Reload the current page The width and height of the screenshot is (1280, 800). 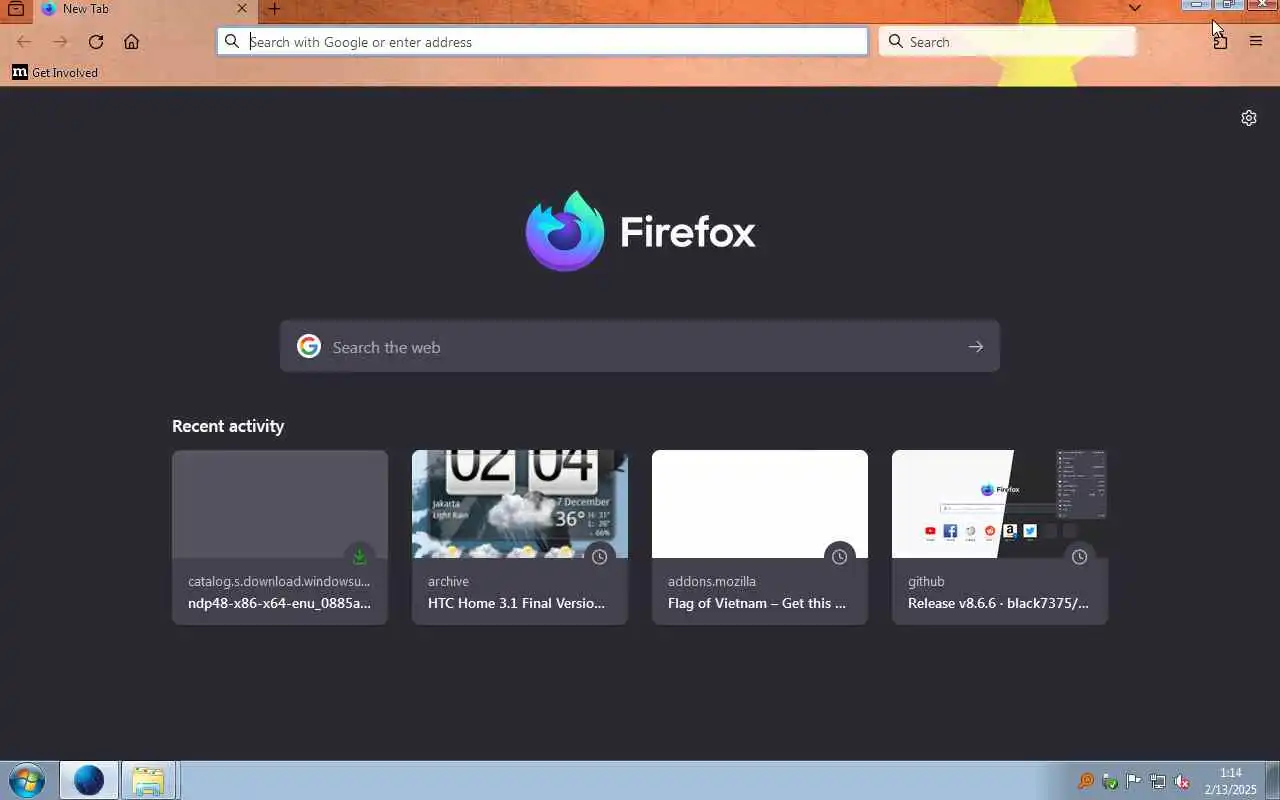click(x=96, y=42)
